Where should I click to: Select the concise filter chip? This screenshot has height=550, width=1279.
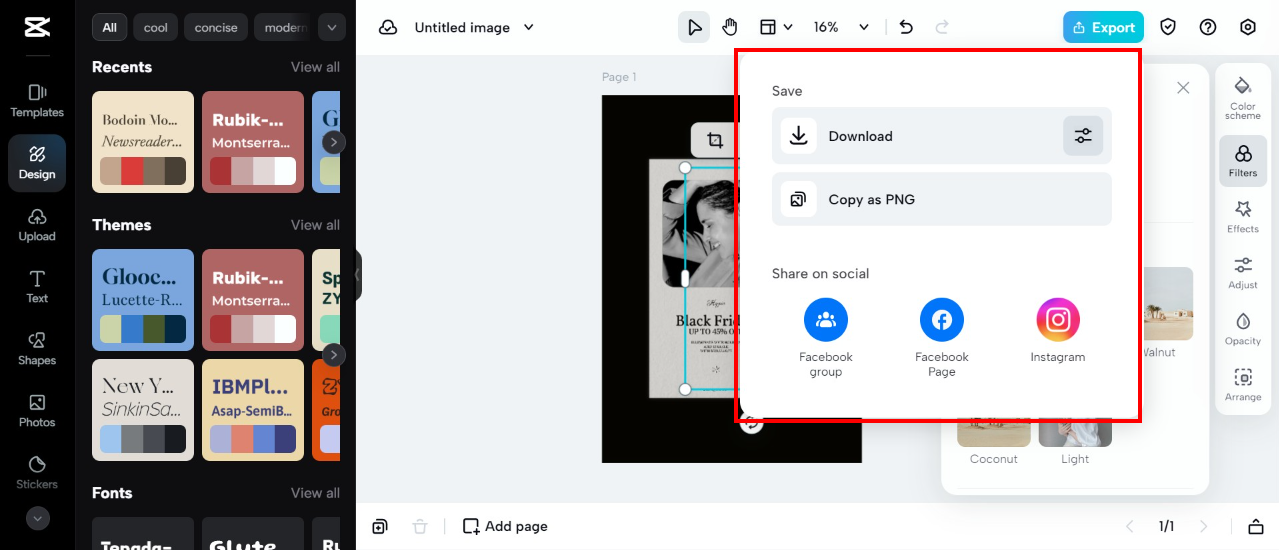[216, 27]
